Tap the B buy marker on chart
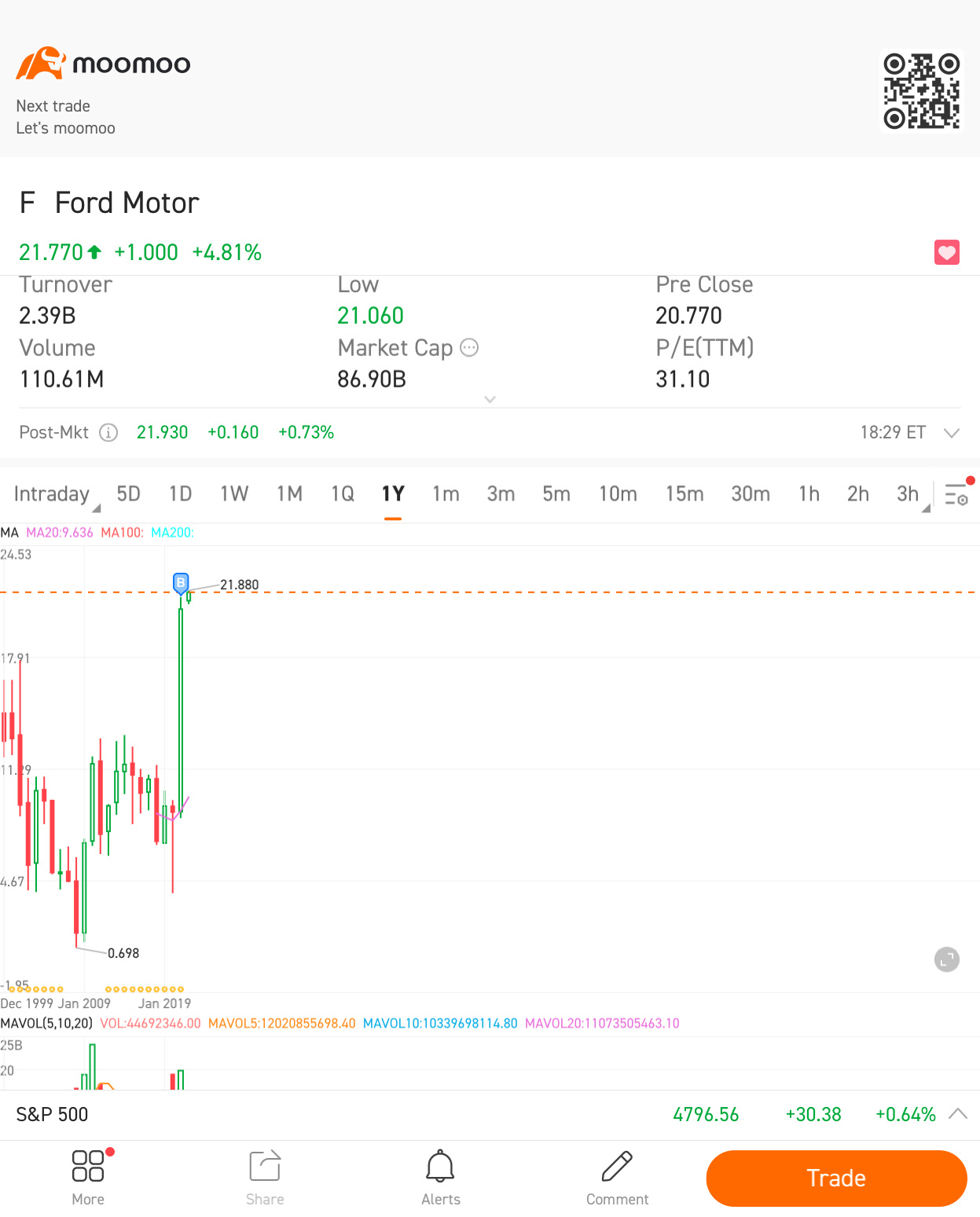This screenshot has height=1217, width=980. 181,583
